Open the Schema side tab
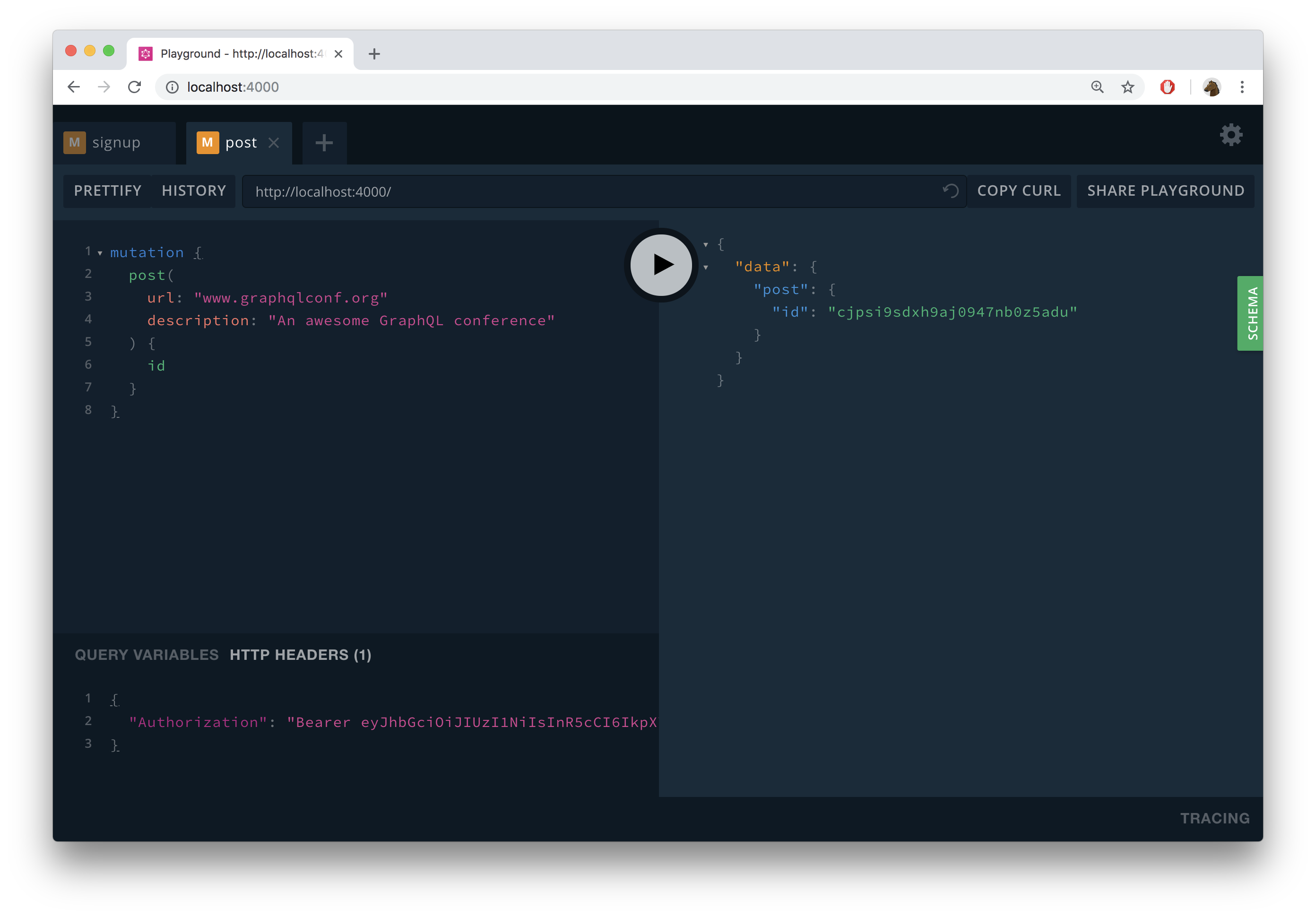Image resolution: width=1316 pixels, height=917 pixels. (1251, 313)
